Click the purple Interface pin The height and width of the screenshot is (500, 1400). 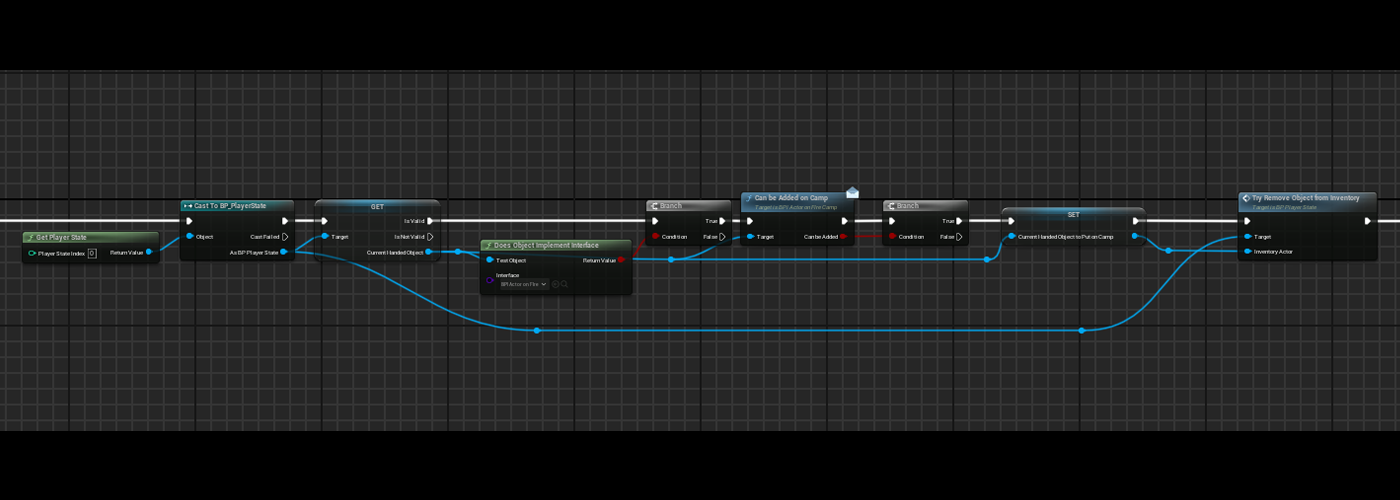[x=489, y=280]
